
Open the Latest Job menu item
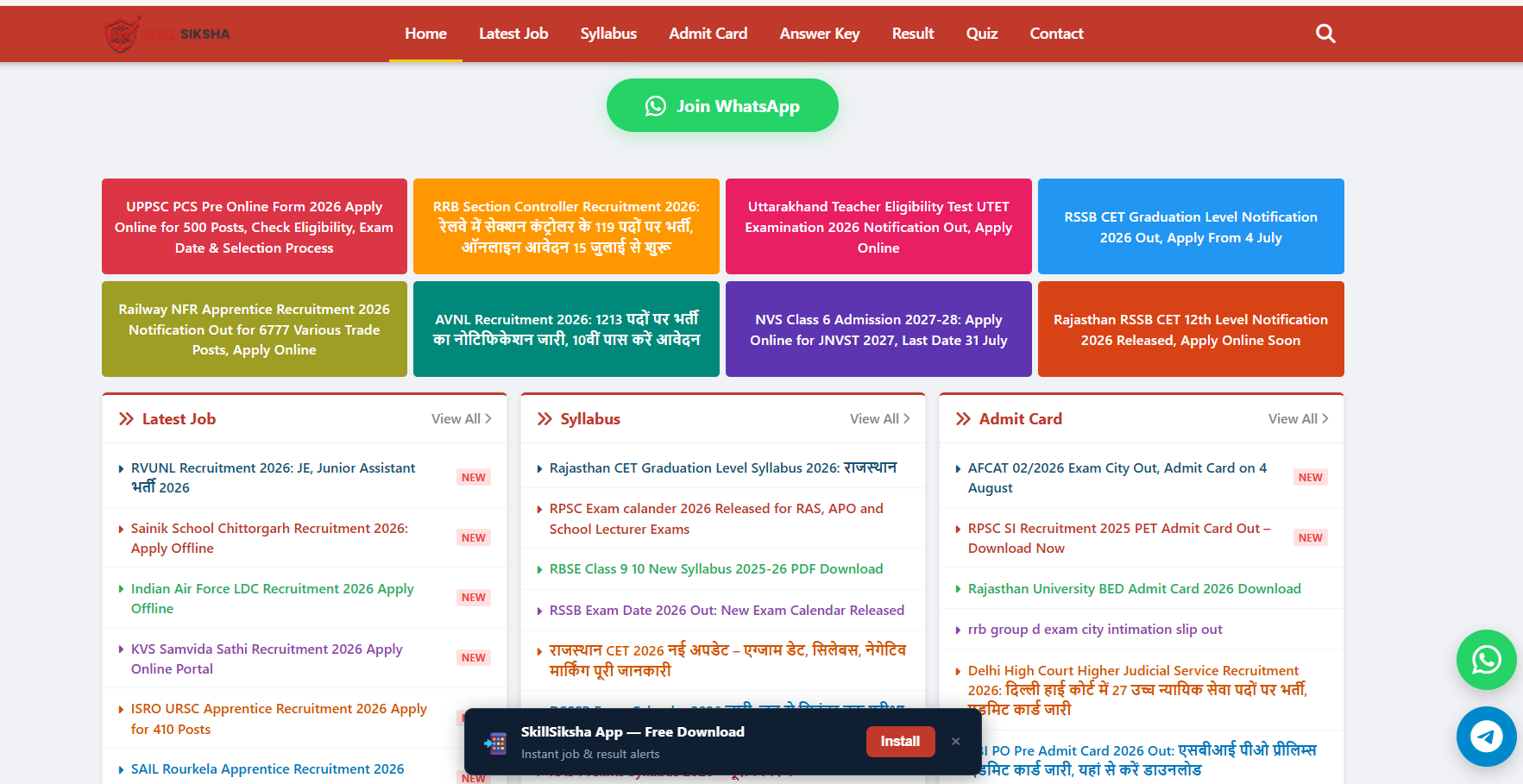pos(513,34)
